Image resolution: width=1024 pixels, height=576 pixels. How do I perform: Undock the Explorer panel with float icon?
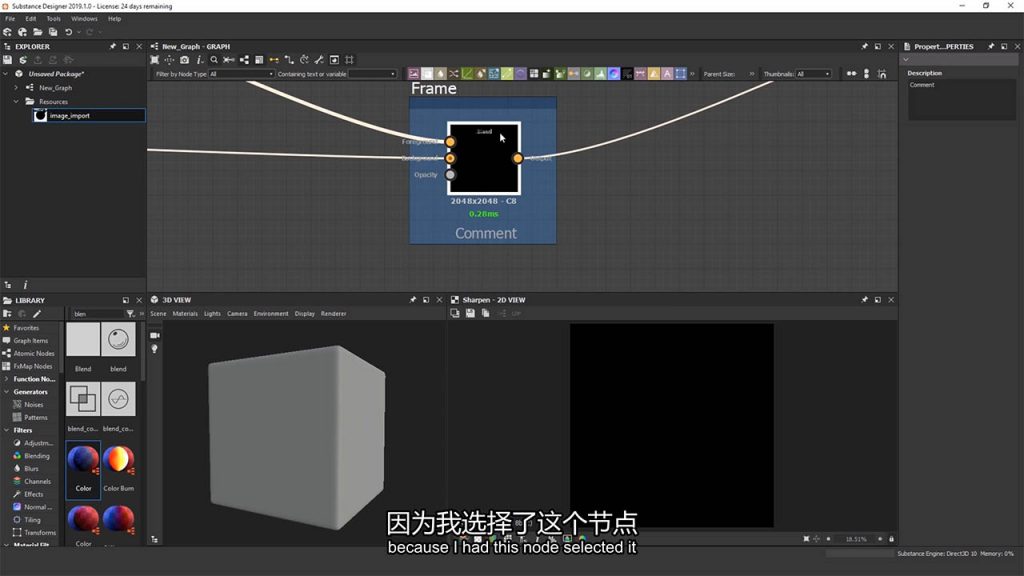125,46
